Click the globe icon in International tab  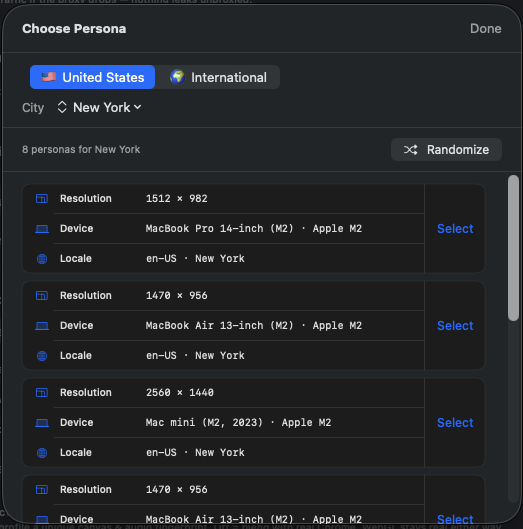click(x=177, y=77)
